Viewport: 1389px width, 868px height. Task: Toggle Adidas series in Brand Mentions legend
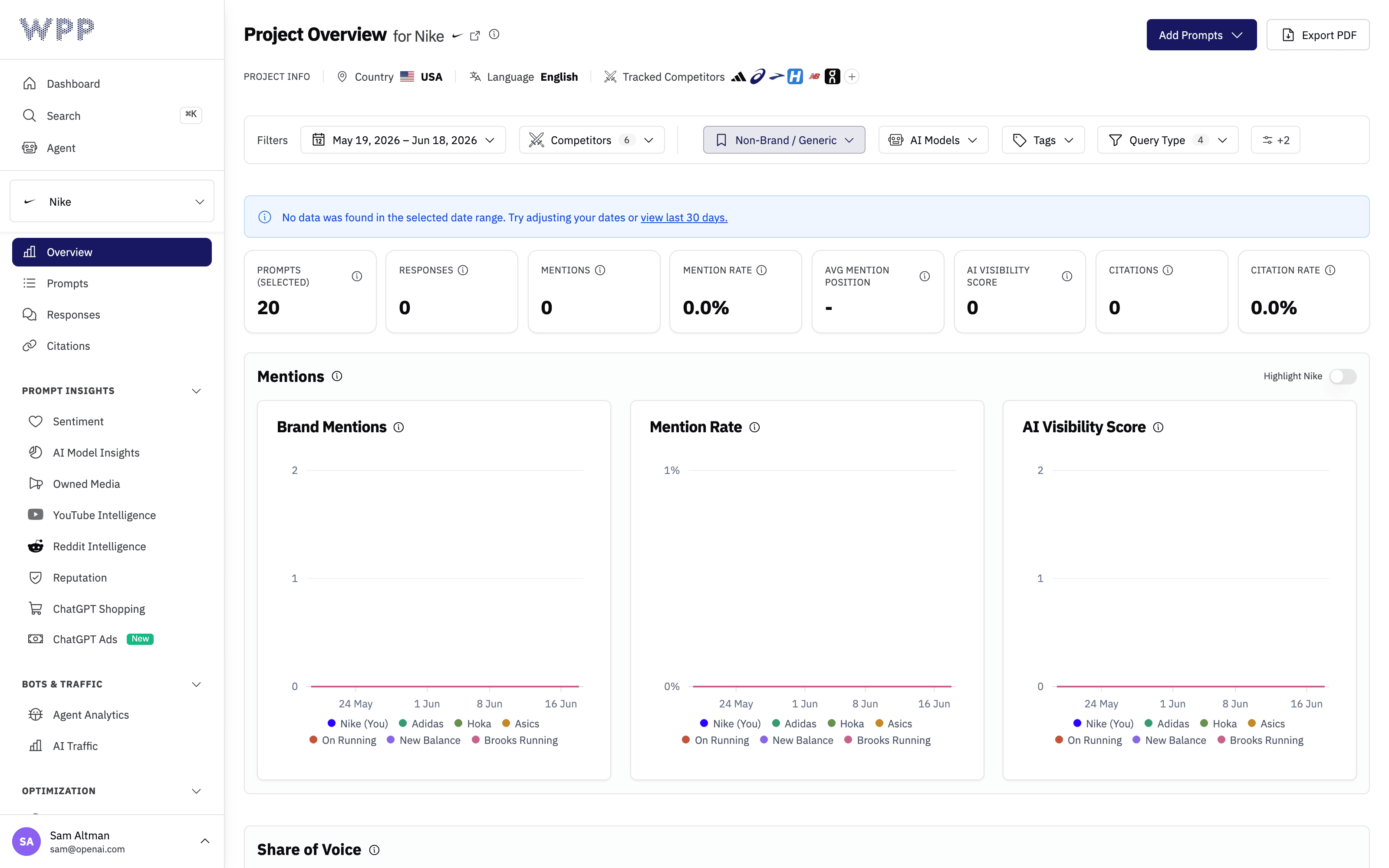tap(421, 723)
